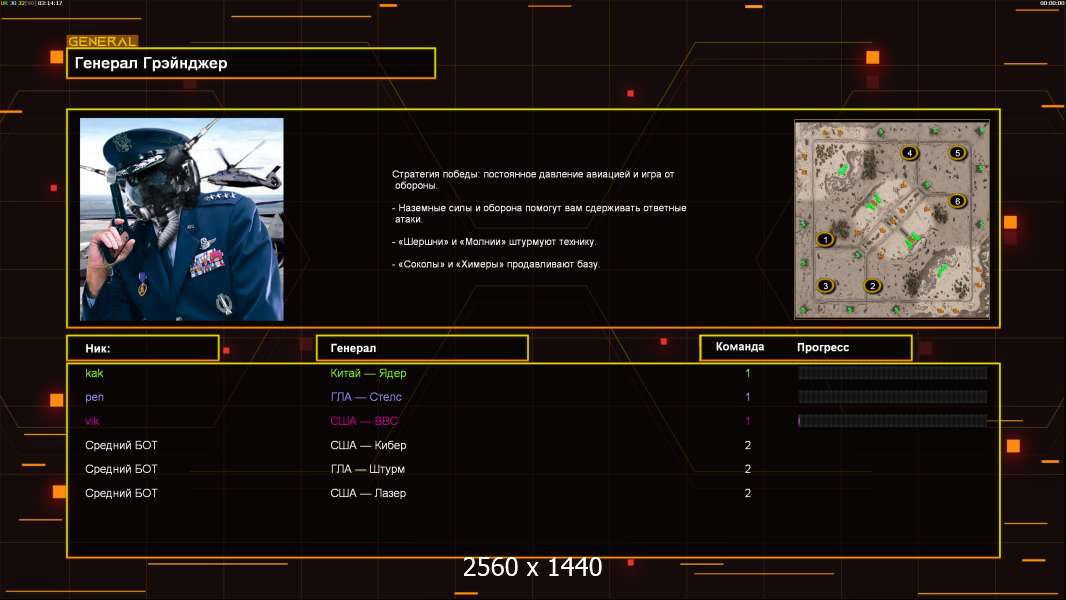Click the "«Соколы» и «Химеры»" tip line
This screenshot has width=1066, height=600.
coord(496,264)
